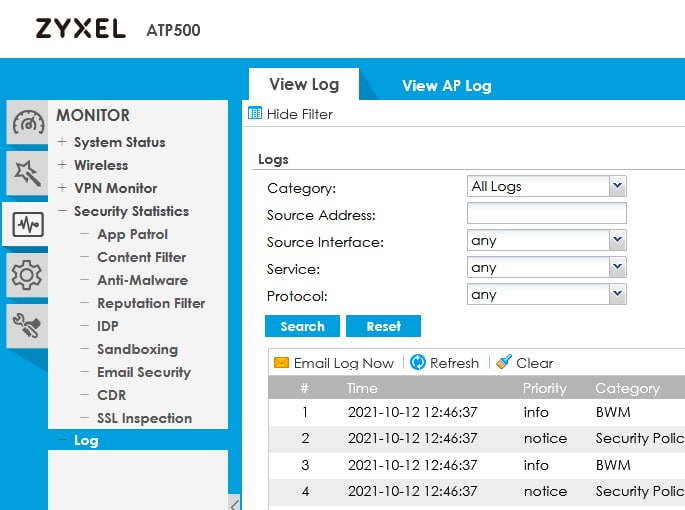Open the Maintenance tools sidebar icon
Viewport: 685px width, 510px height.
coord(25,323)
